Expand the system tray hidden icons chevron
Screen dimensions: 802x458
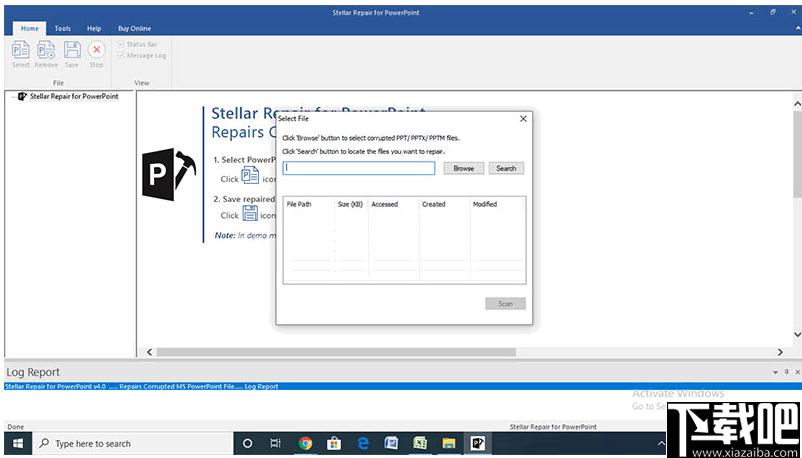[661, 444]
